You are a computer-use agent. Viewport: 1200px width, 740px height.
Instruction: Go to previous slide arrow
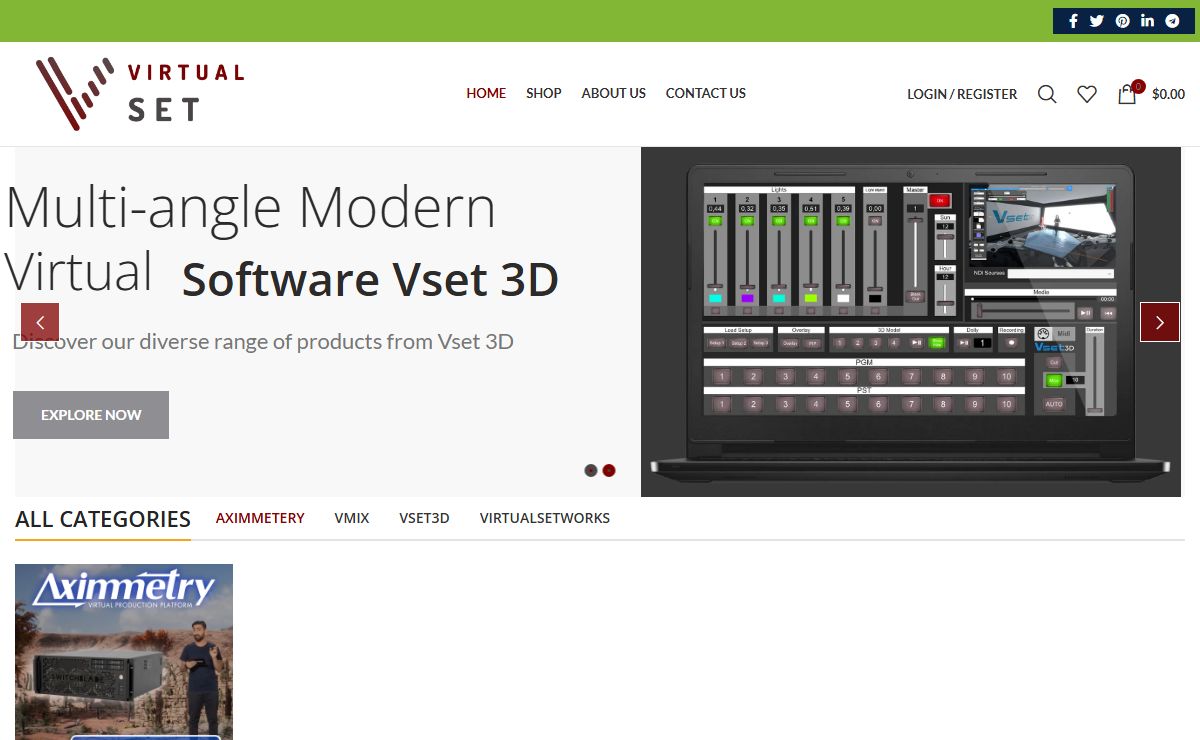40,322
